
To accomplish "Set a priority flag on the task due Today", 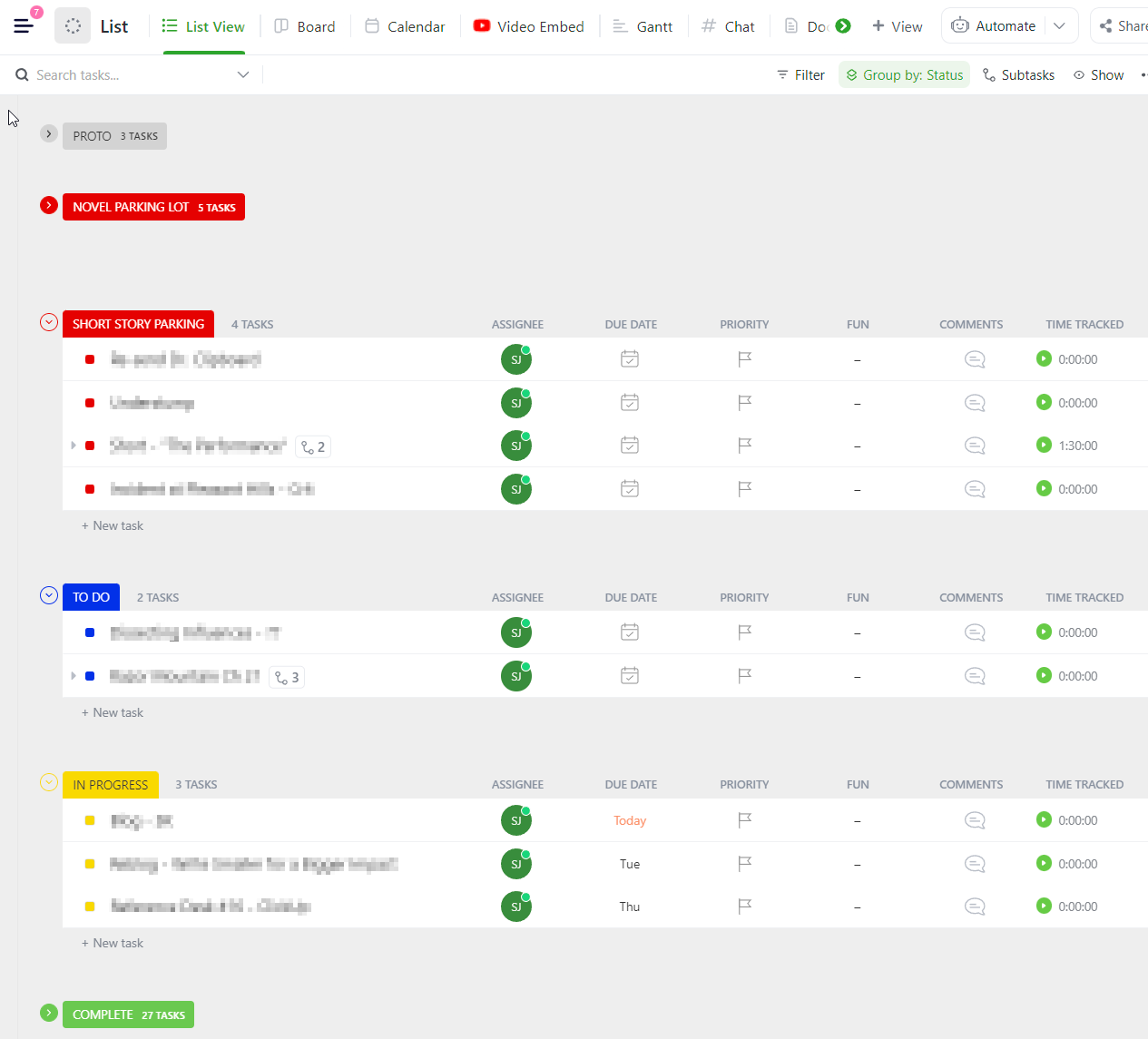I will pos(744,819).
